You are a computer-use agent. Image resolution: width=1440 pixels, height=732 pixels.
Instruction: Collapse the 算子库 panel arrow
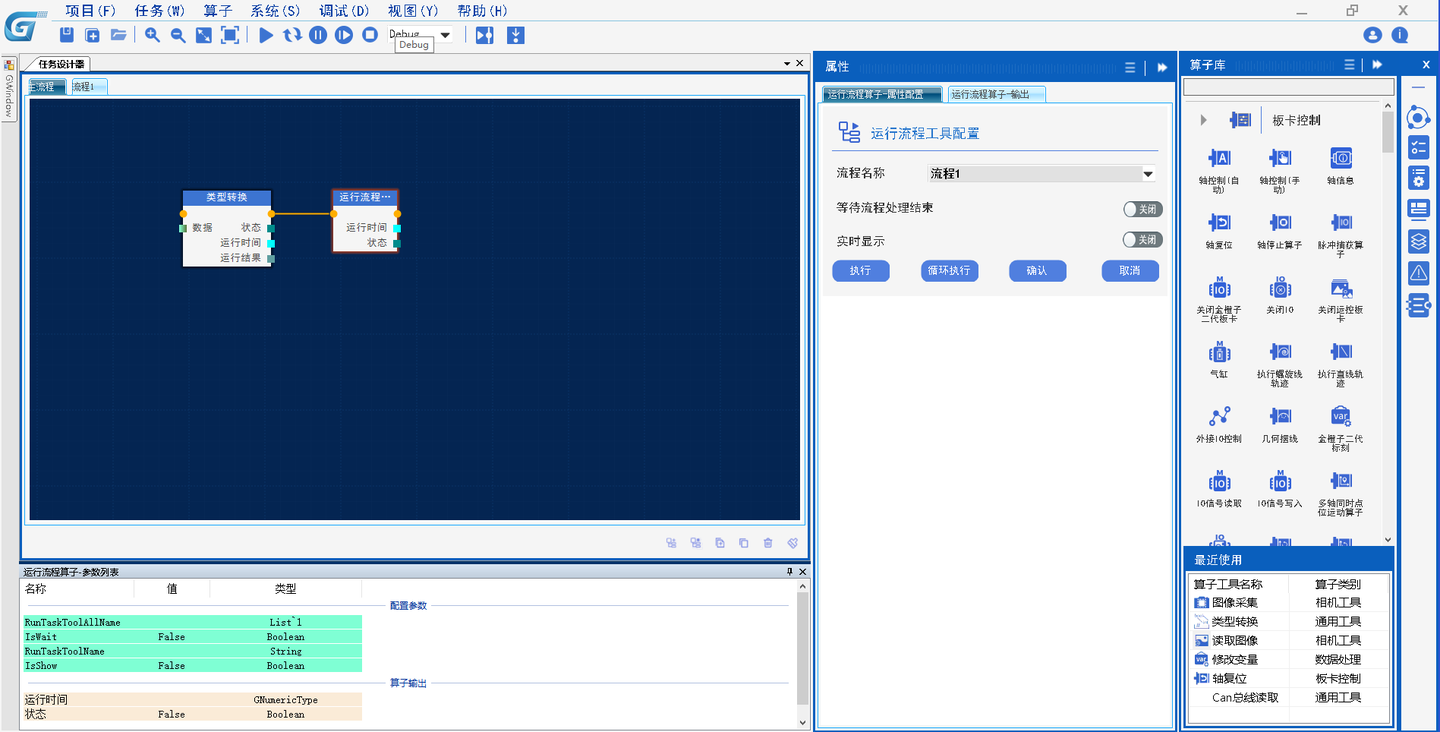(1377, 64)
